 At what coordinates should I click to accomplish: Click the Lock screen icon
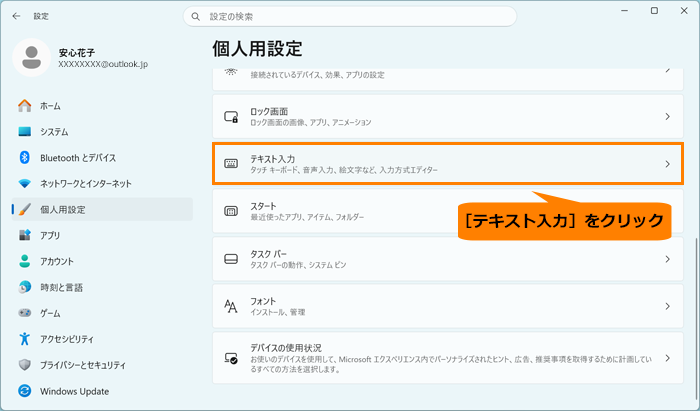coord(231,117)
